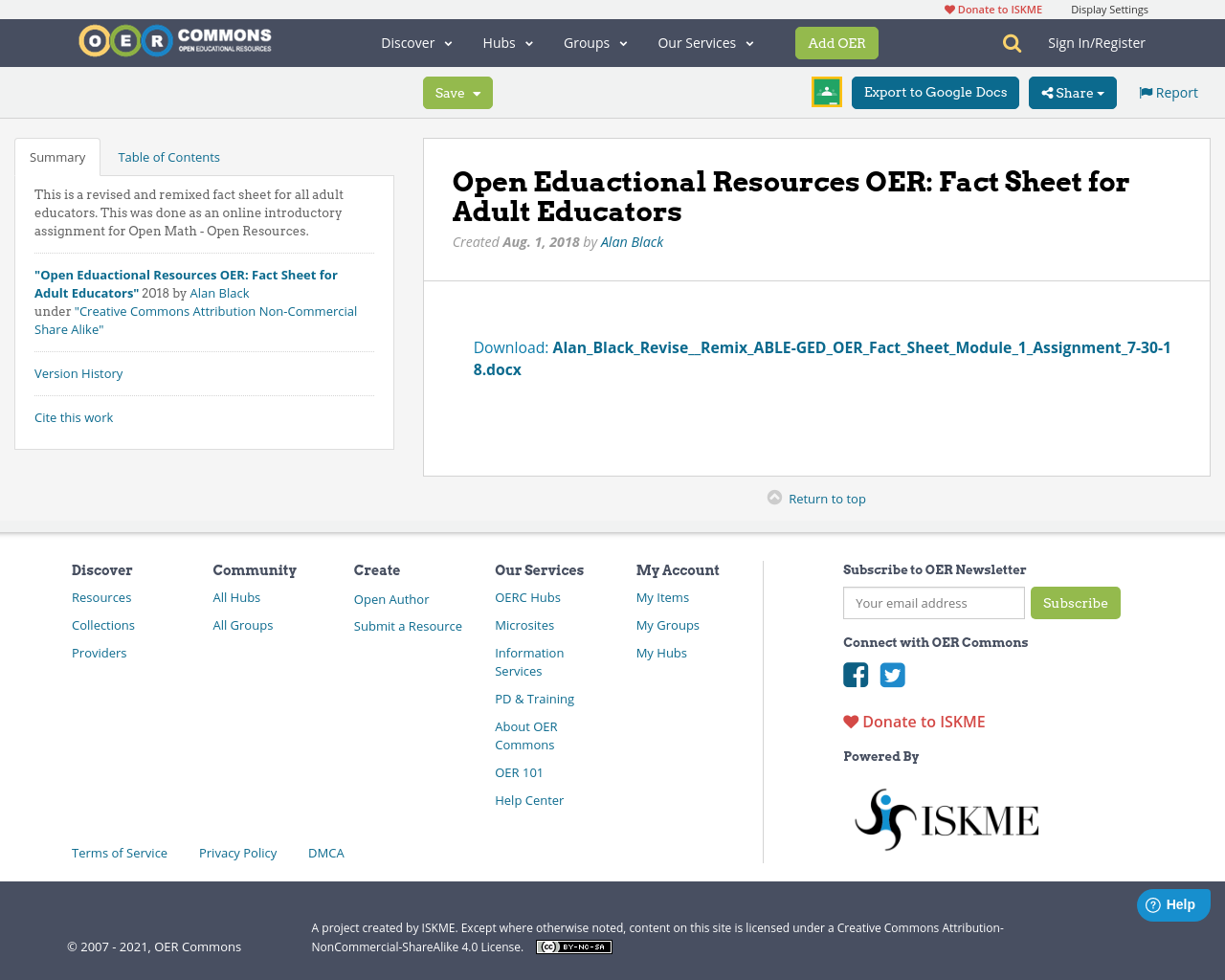The width and height of the screenshot is (1225, 980).
Task: Open the Hubs menu dropdown
Action: 507,42
